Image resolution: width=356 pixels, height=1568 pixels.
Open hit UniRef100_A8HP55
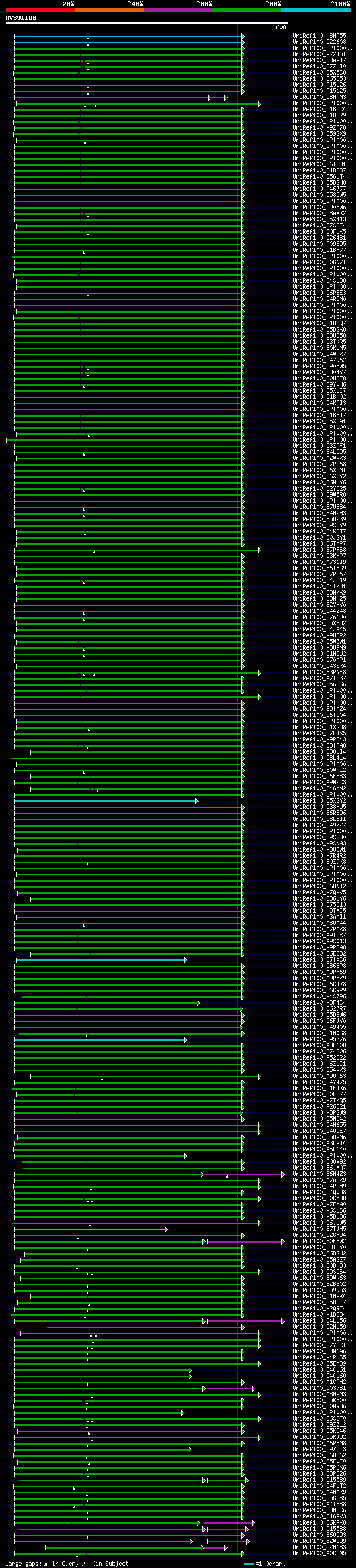pyautogui.click(x=319, y=36)
